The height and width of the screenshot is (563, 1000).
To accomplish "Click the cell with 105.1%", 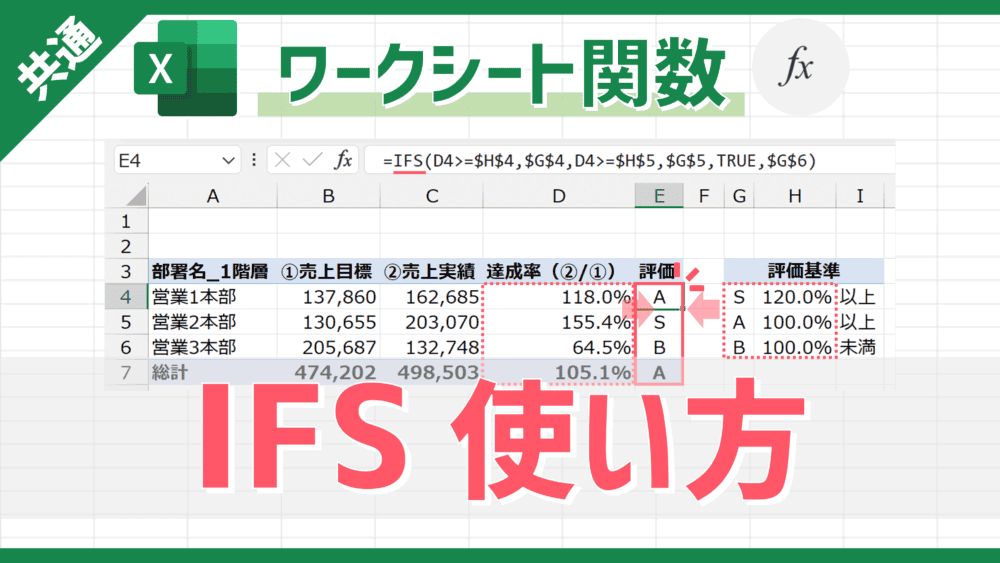I will tap(559, 372).
